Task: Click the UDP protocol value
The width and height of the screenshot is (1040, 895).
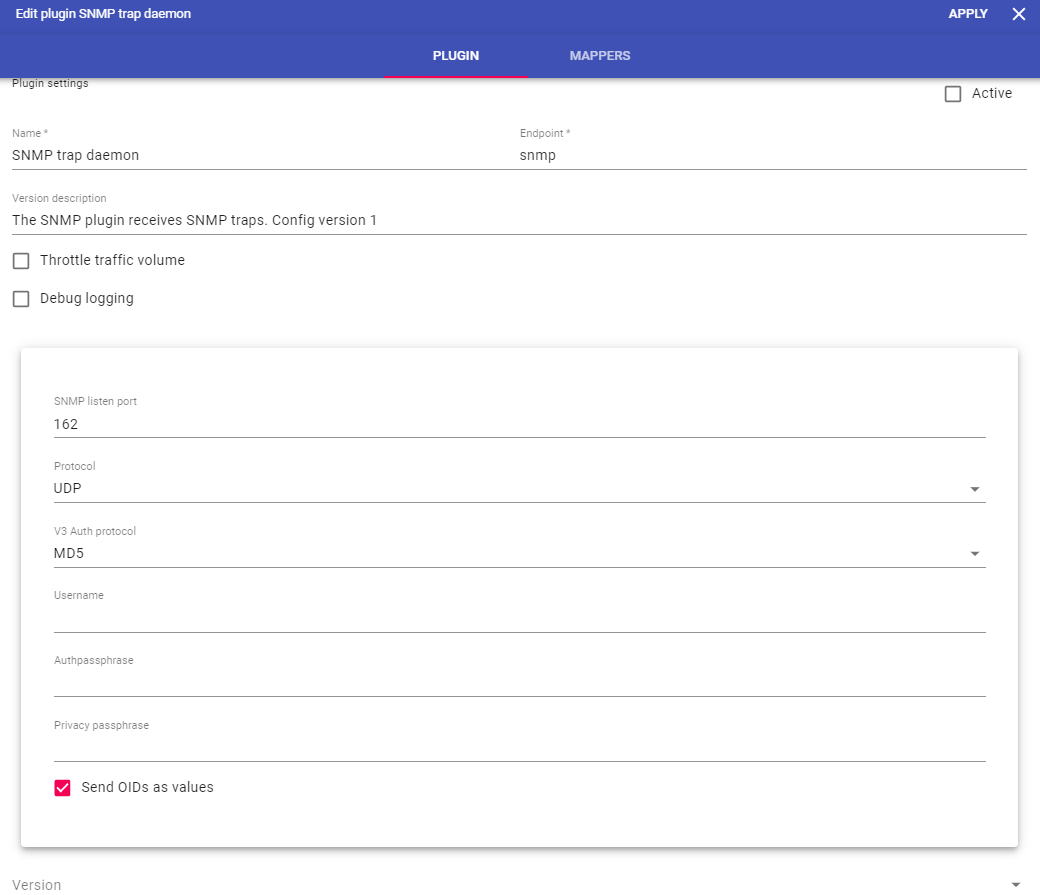Action: click(x=68, y=489)
